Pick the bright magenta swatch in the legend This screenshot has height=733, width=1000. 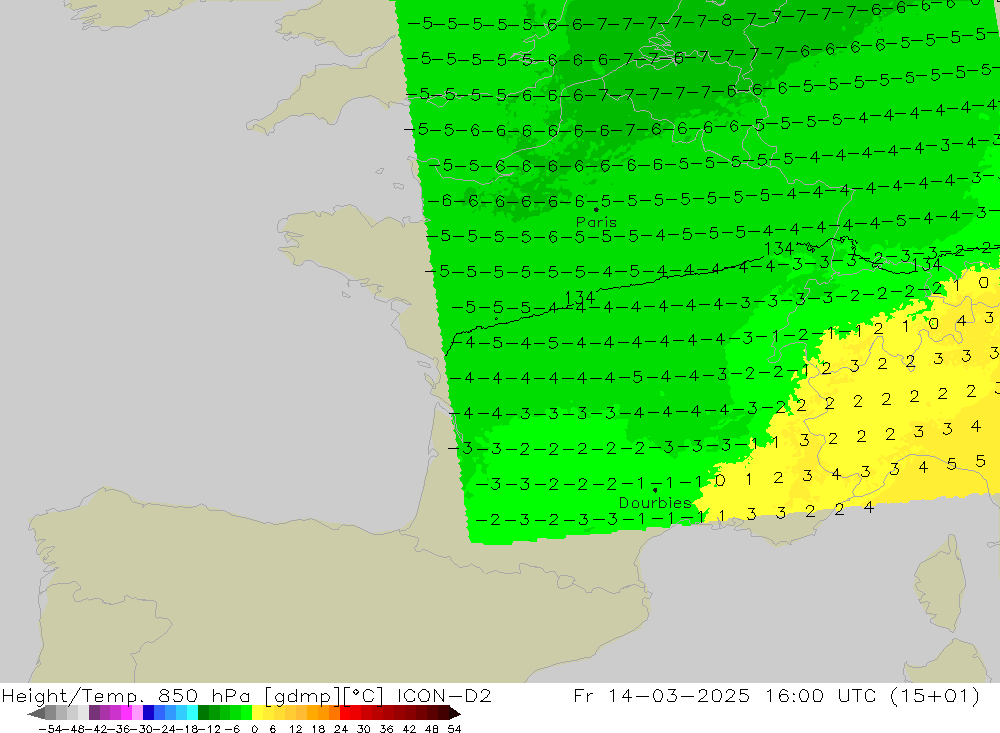click(x=126, y=713)
